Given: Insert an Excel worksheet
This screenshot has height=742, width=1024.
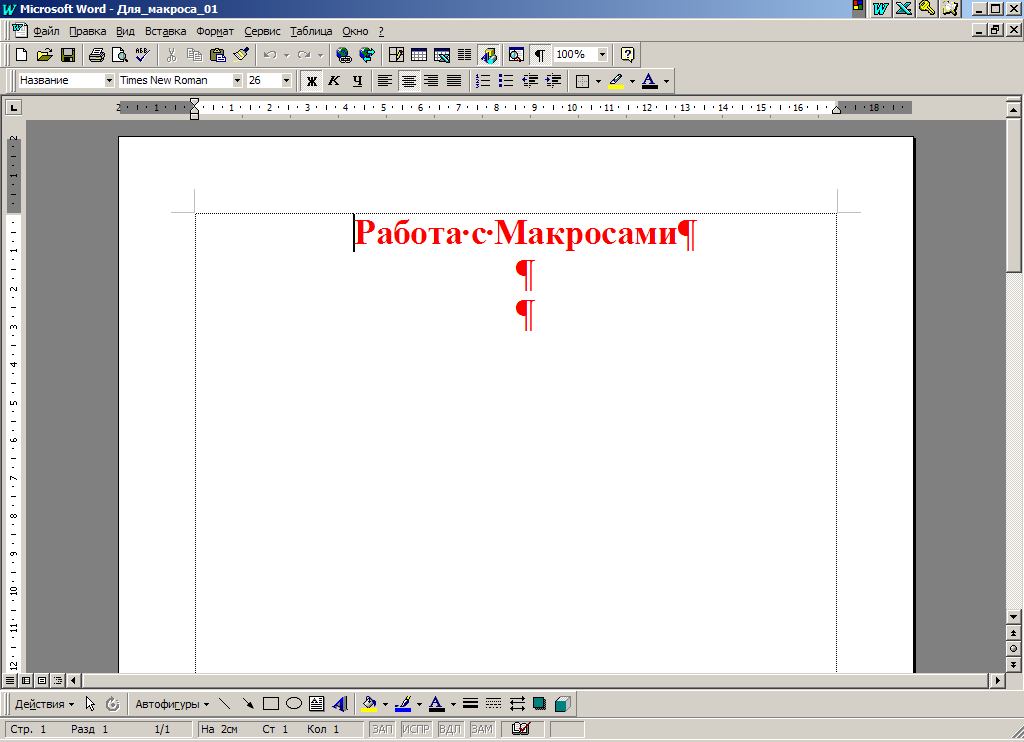Looking at the screenshot, I should 442,55.
